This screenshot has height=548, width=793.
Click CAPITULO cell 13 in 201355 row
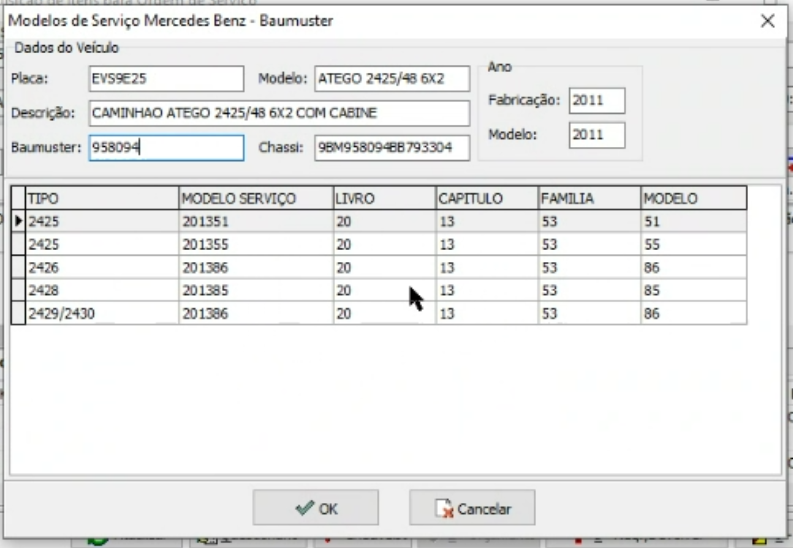tap(487, 244)
